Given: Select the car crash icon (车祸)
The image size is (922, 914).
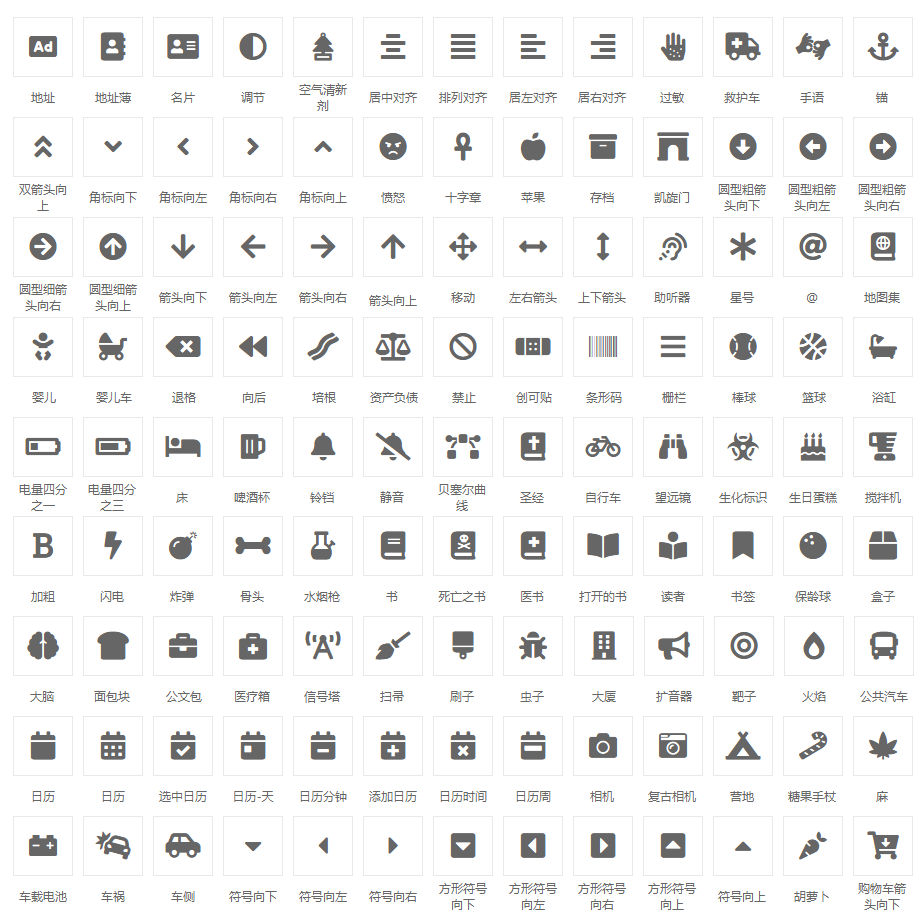Looking at the screenshot, I should 113,846.
